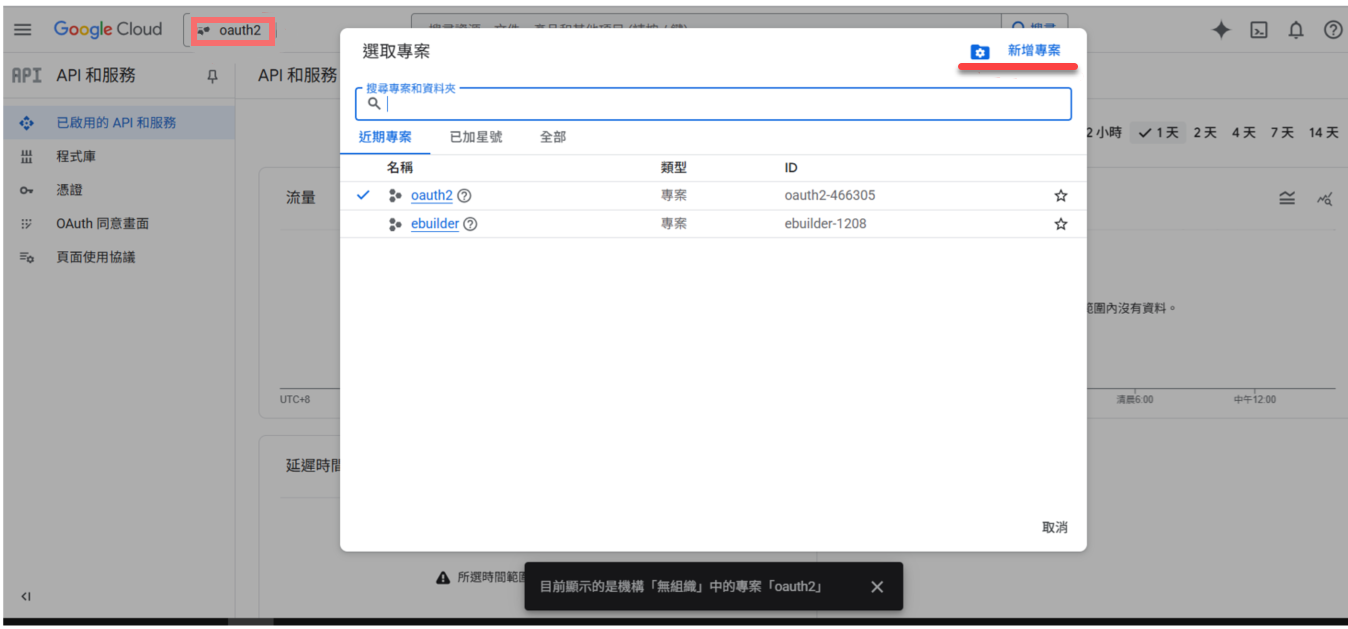Image resolution: width=1348 pixels, height=629 pixels.
Task: Star the ebuilder project
Action: (1061, 224)
